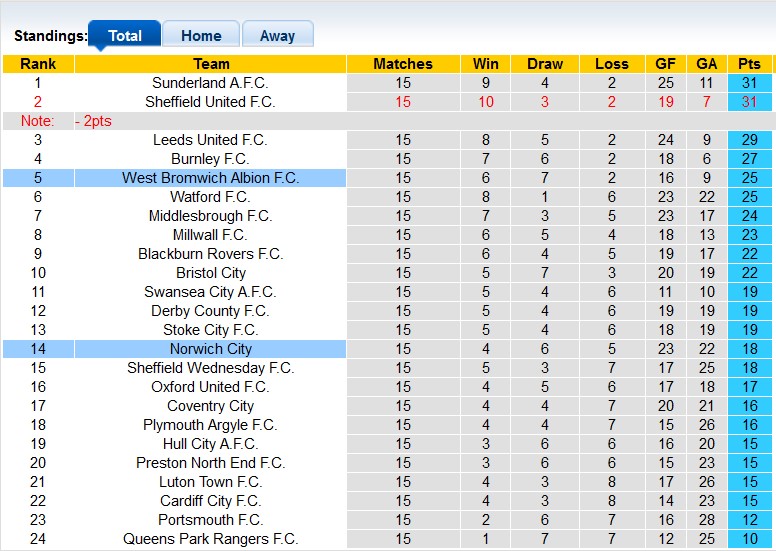
Task: Open highlighted West Bromwich Albion F.C.
Action: point(210,178)
